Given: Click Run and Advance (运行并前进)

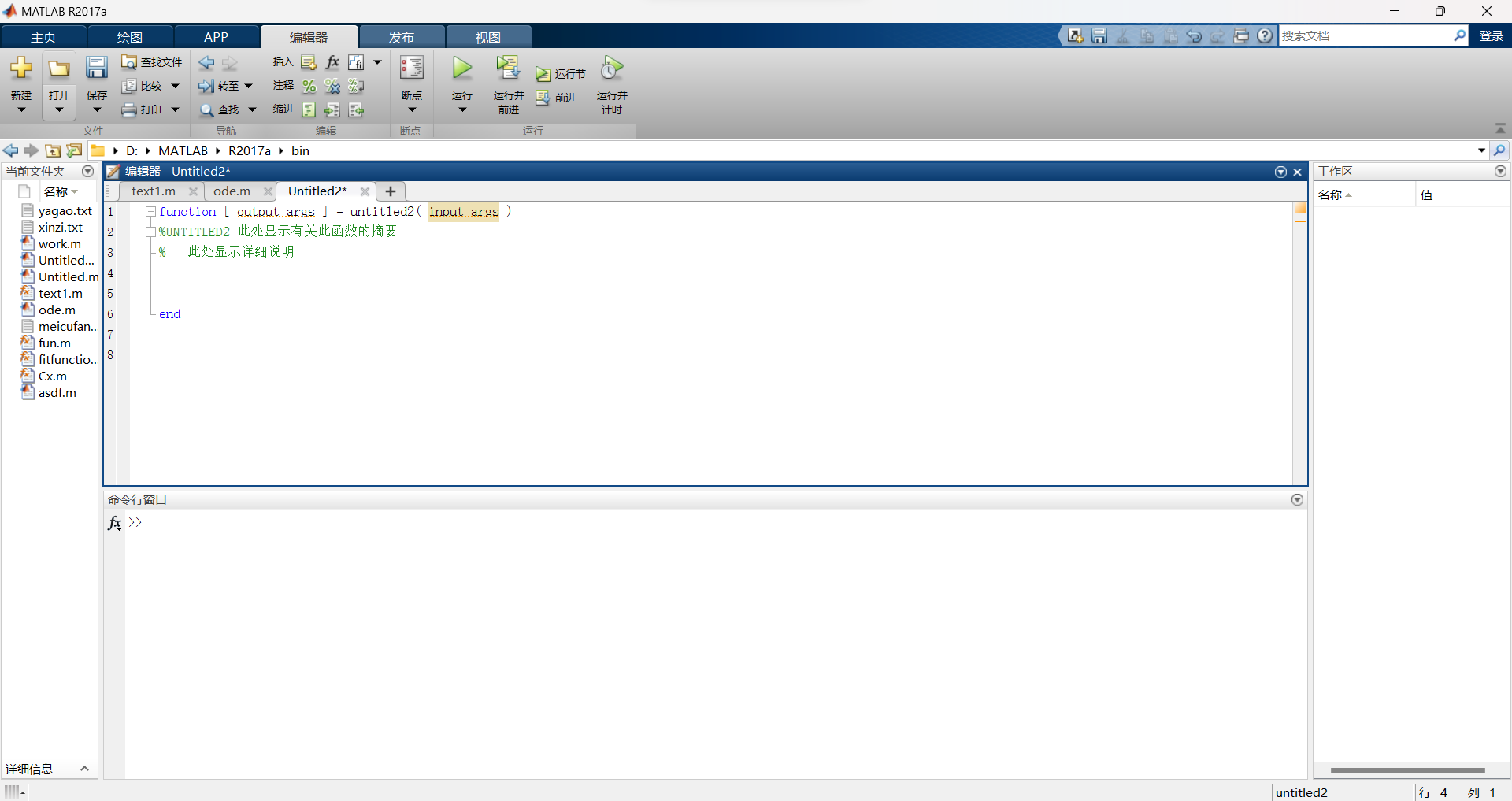Looking at the screenshot, I should tap(509, 85).
